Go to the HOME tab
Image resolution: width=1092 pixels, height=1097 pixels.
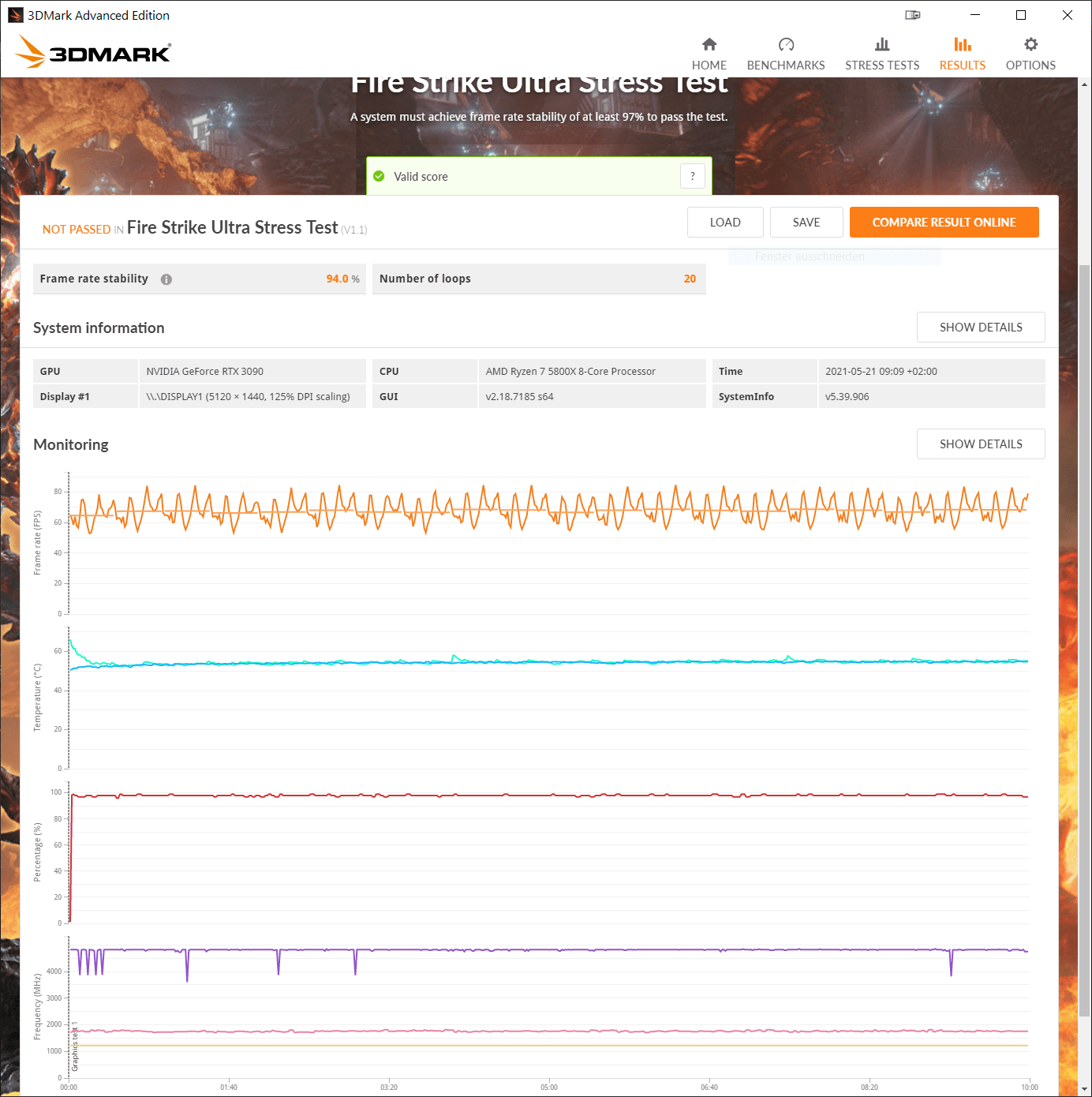(x=709, y=54)
